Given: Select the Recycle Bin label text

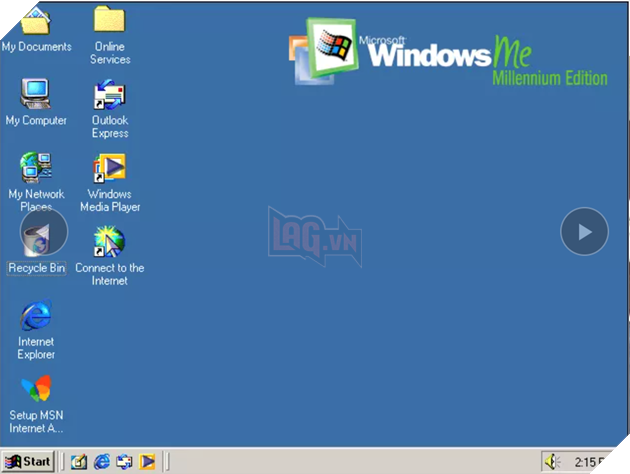Looking at the screenshot, I should coord(37,268).
